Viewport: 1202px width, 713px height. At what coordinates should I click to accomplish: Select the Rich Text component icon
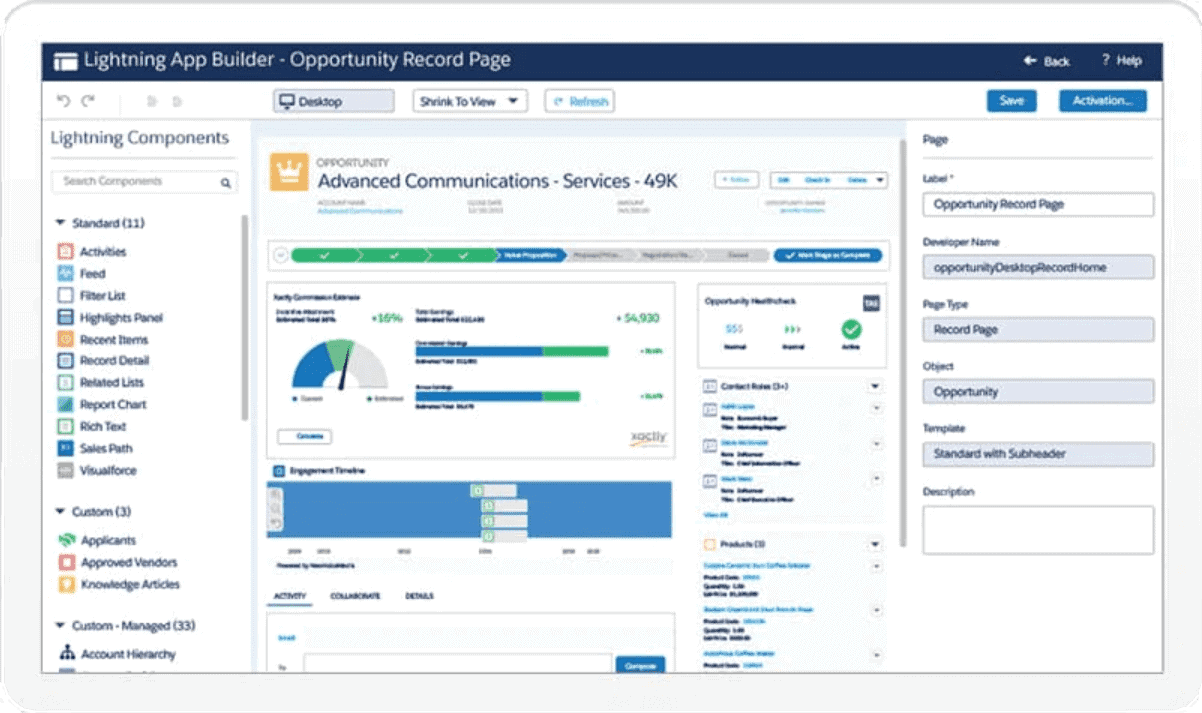66,426
